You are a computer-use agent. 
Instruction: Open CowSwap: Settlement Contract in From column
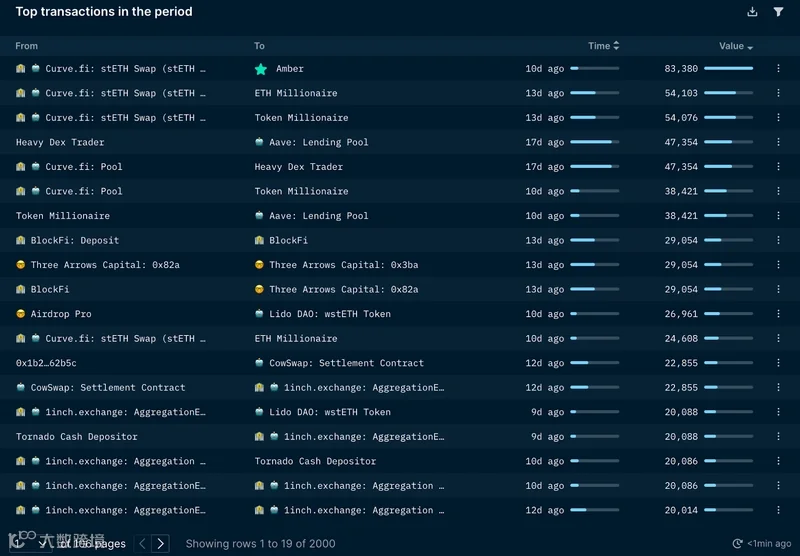tap(108, 388)
